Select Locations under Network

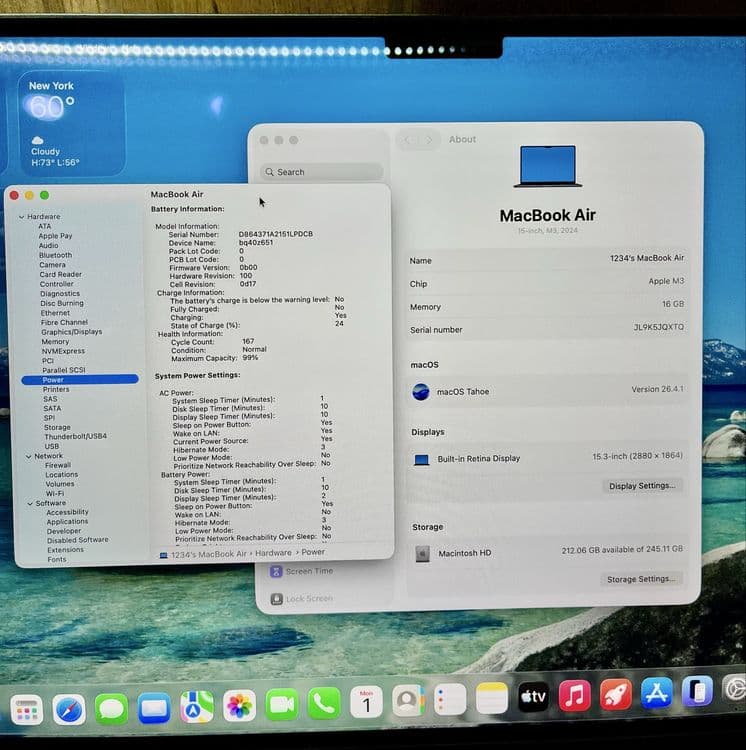point(62,474)
